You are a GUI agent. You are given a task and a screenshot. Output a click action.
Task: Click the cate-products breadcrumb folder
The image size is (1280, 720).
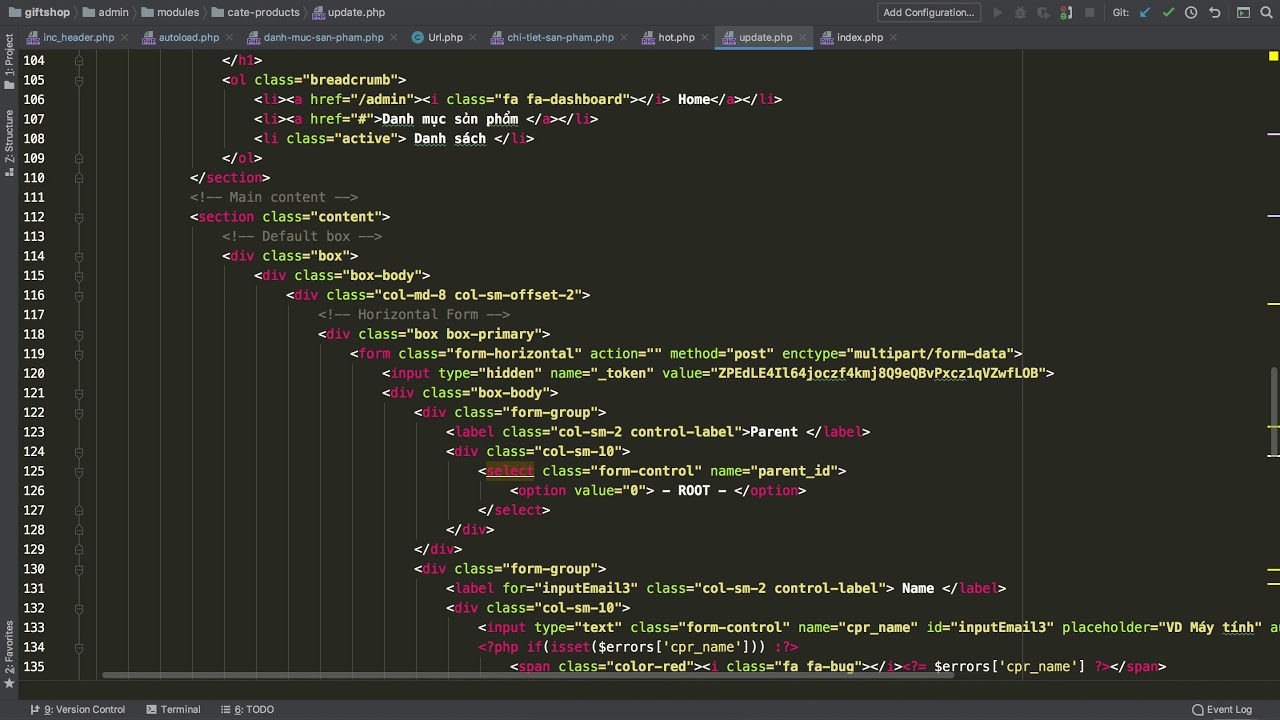click(x=256, y=13)
